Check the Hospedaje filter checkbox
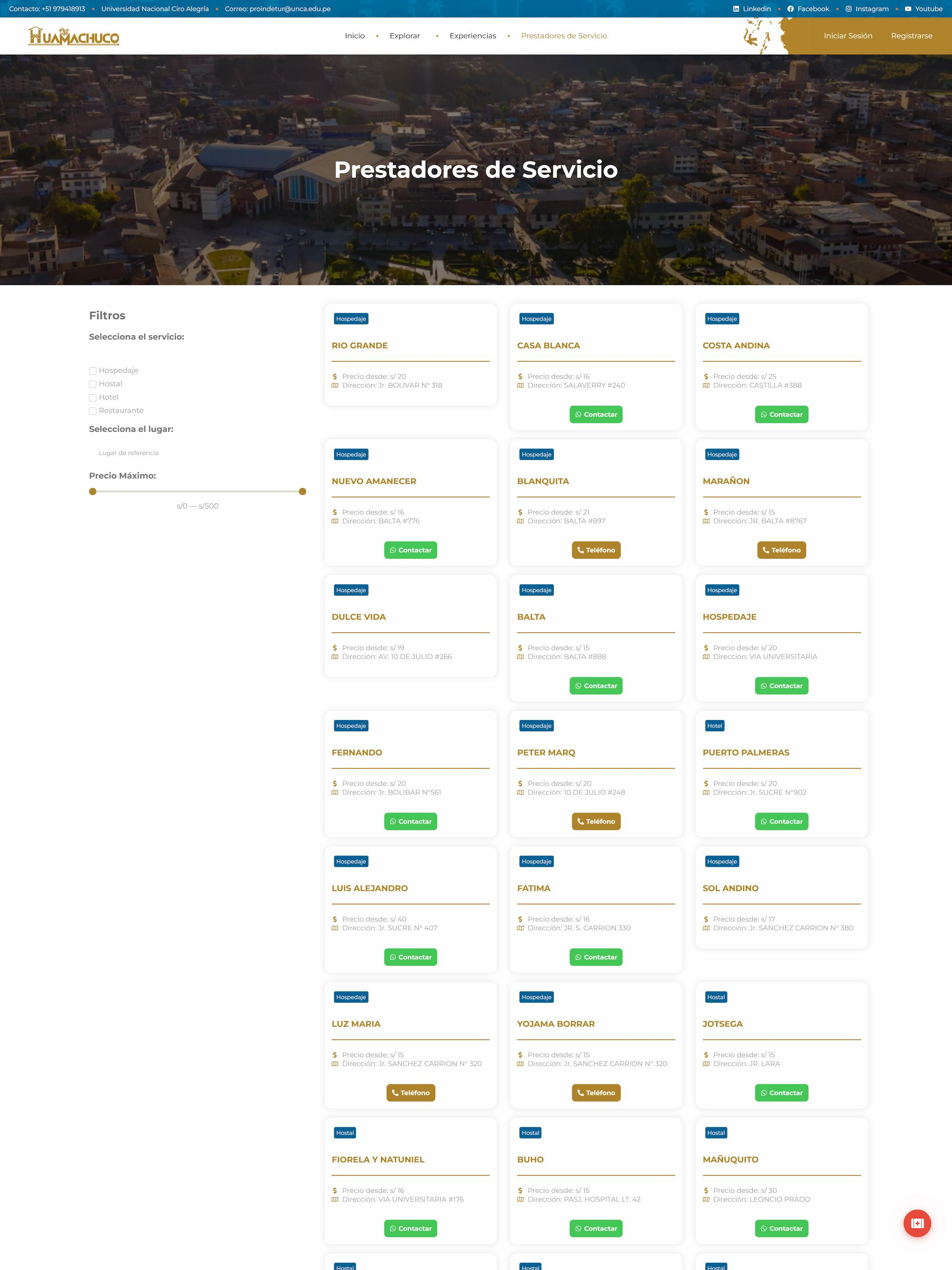Screen dimensions: 952x1270 coord(92,371)
